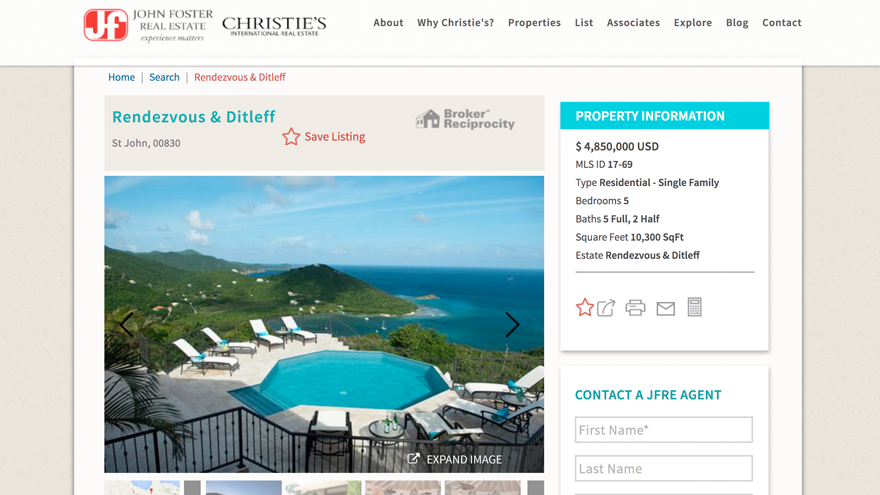
Task: Click the Save Listing star
Action: 291,136
